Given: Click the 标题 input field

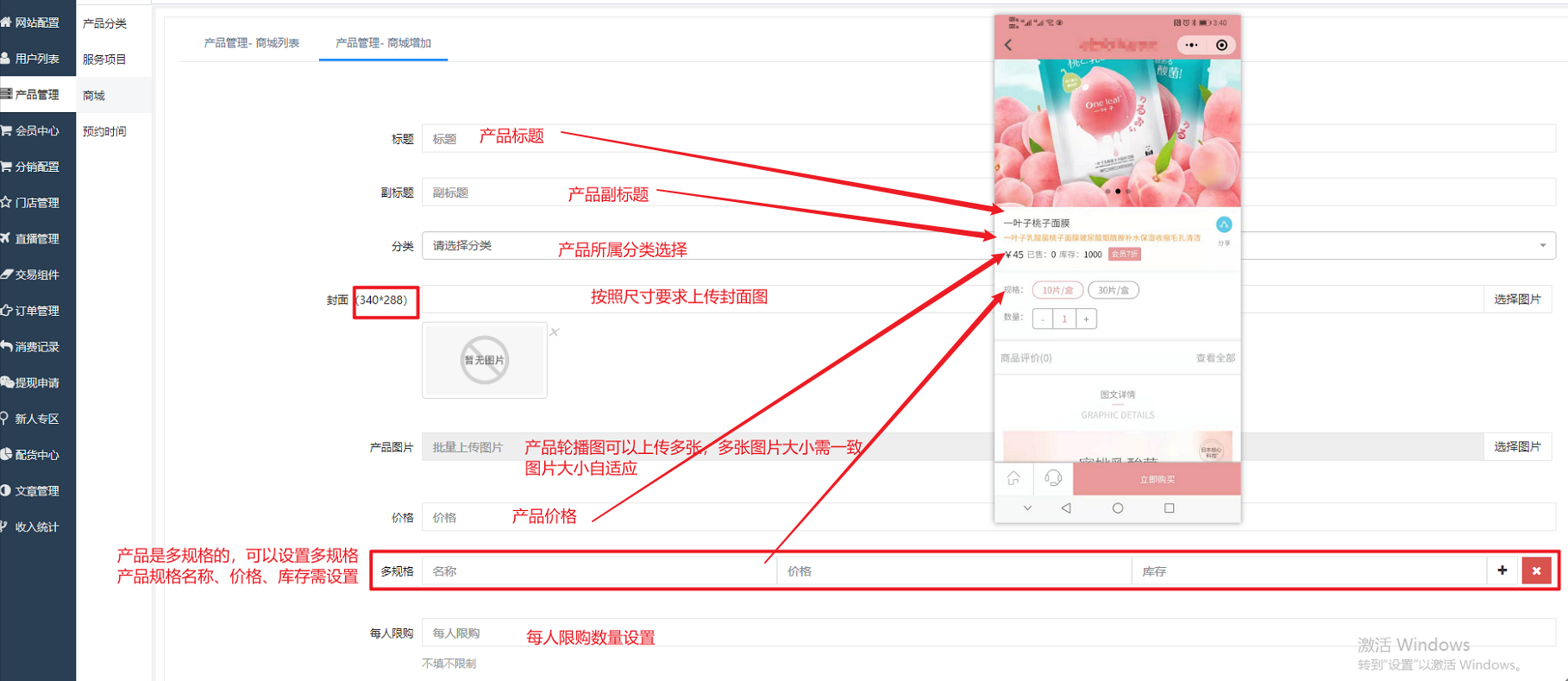Looking at the screenshot, I should (989, 138).
